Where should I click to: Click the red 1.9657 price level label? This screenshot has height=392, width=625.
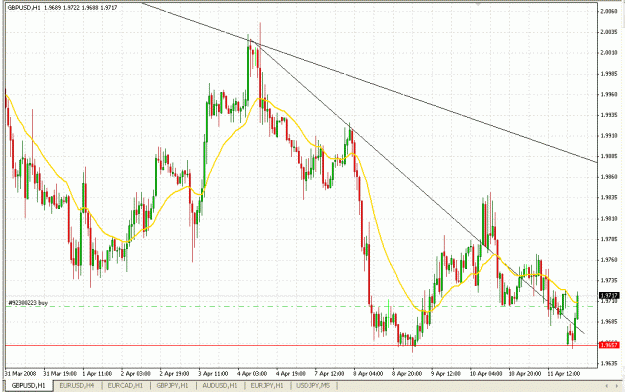pyautogui.click(x=609, y=345)
